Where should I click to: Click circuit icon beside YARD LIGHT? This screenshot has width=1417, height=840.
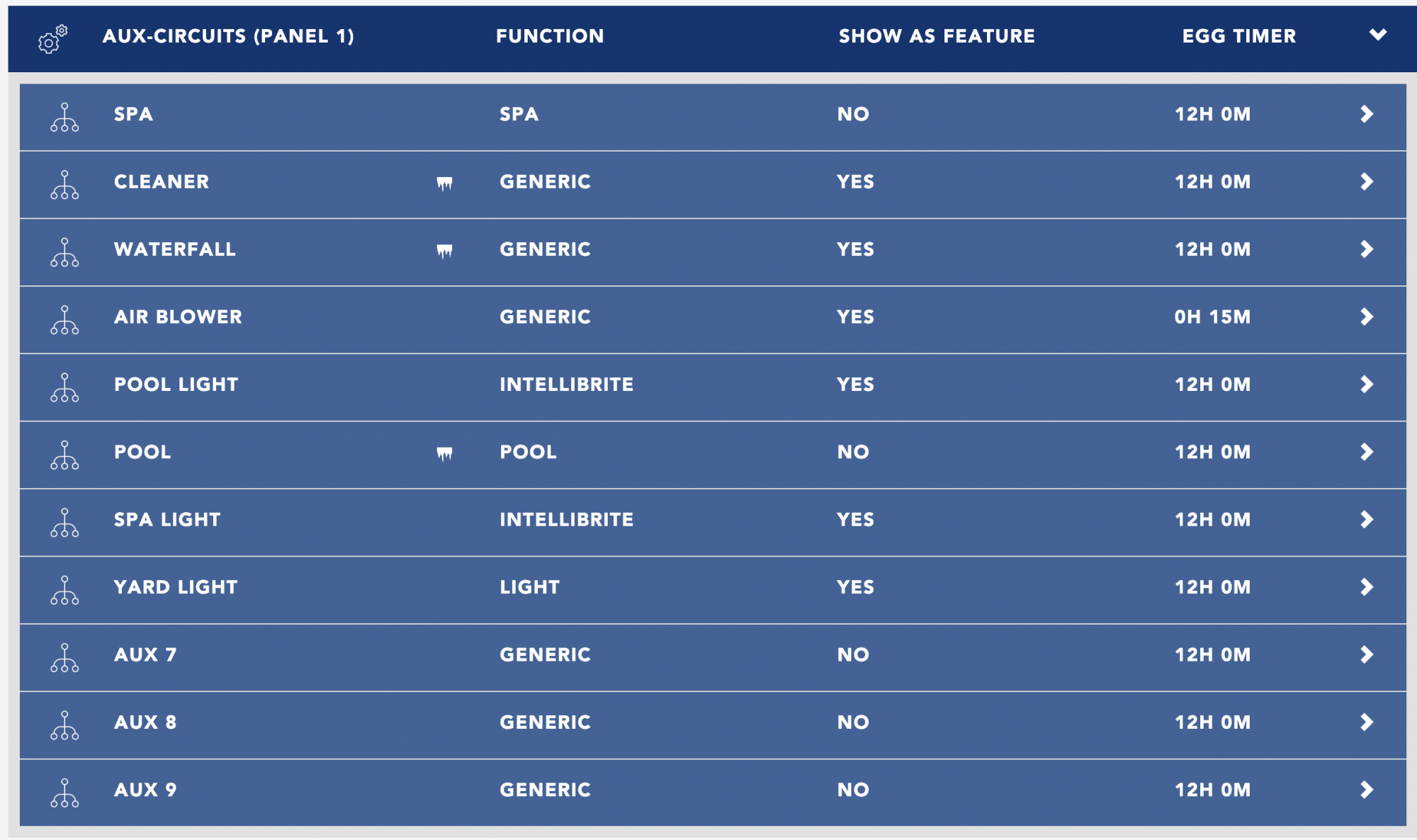tap(64, 590)
